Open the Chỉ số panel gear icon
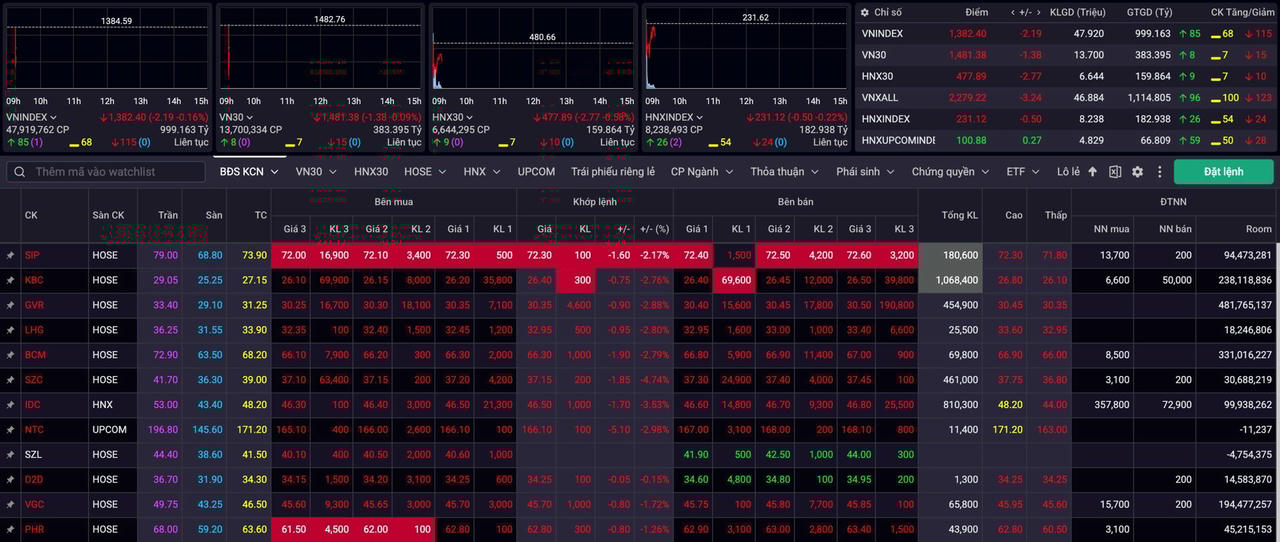Viewport: 1280px width, 542px height. [x=863, y=12]
